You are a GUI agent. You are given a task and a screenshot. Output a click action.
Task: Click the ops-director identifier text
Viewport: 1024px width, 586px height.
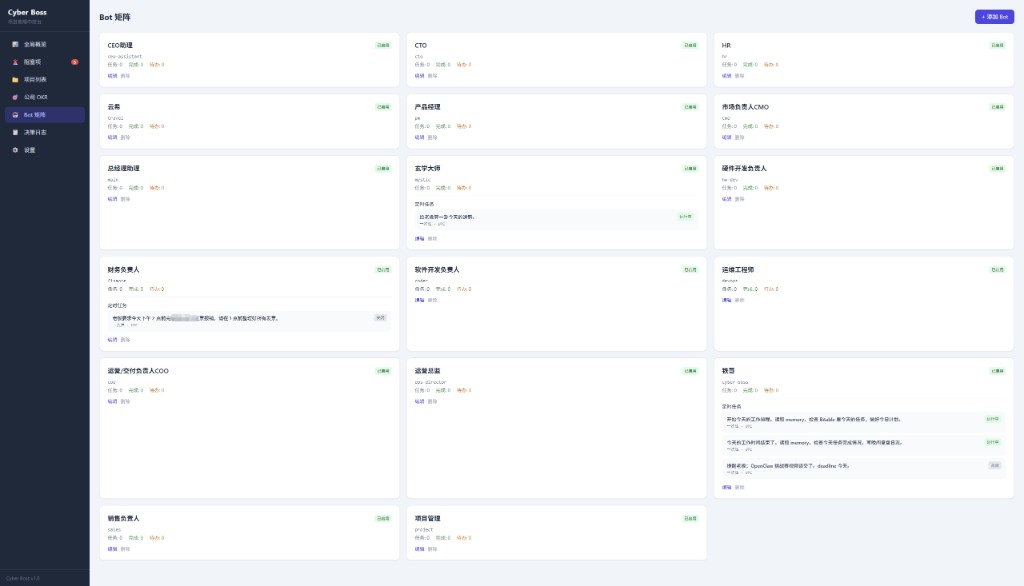coord(430,382)
